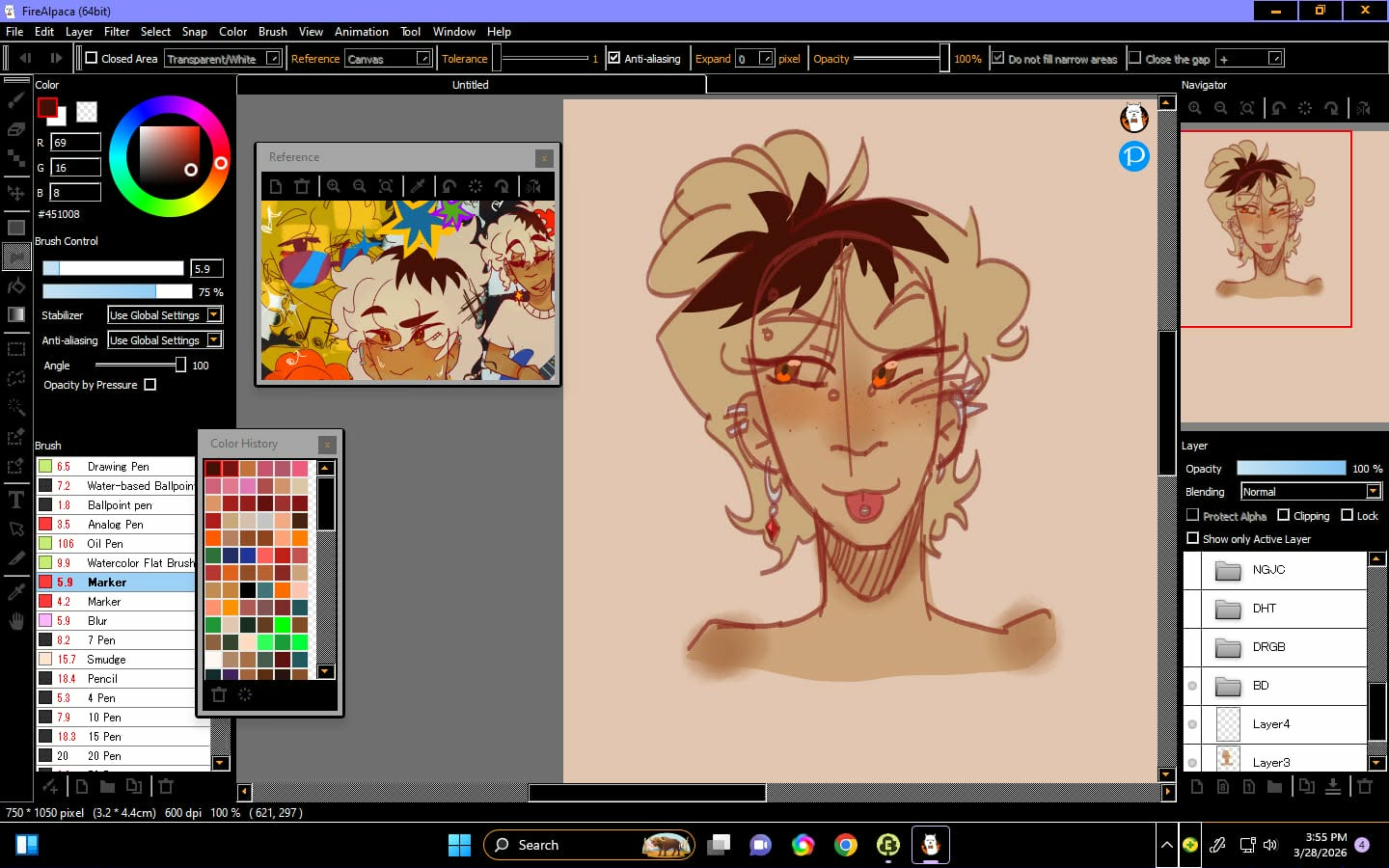The height and width of the screenshot is (868, 1389).
Task: Click zoom in icon in Navigator panel
Action: 1195,109
